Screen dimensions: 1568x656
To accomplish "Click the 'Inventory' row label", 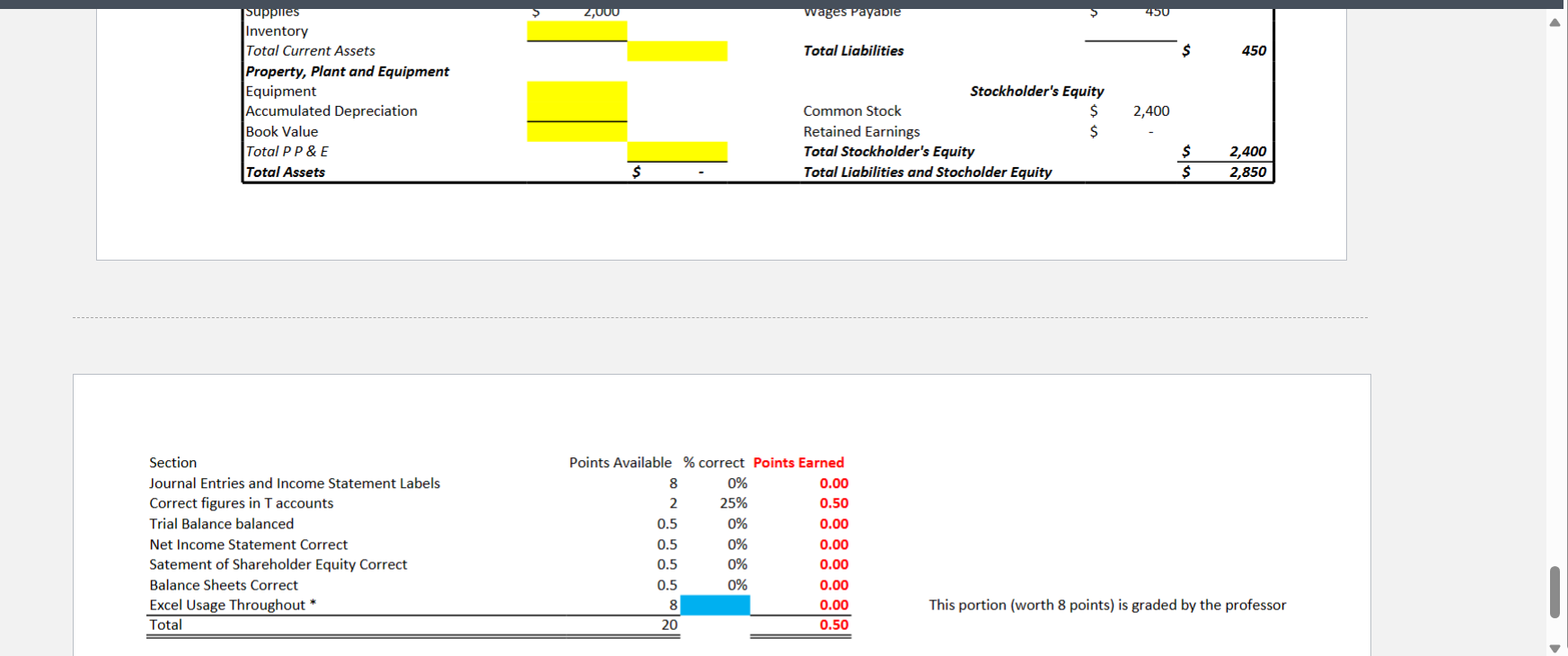I will coord(277,31).
